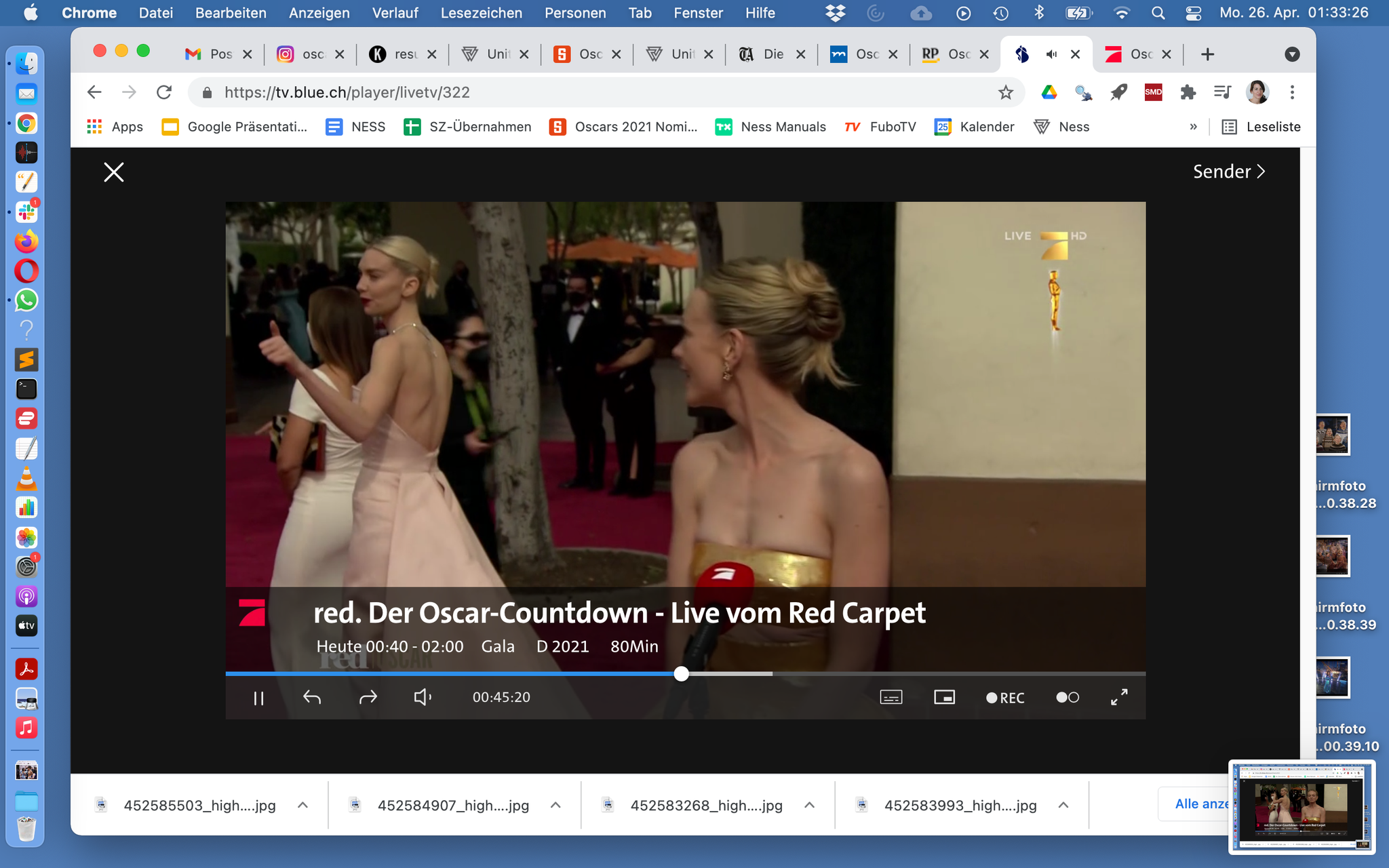Bookmark page with star icon
The height and width of the screenshot is (868, 1389).
tap(1006, 92)
